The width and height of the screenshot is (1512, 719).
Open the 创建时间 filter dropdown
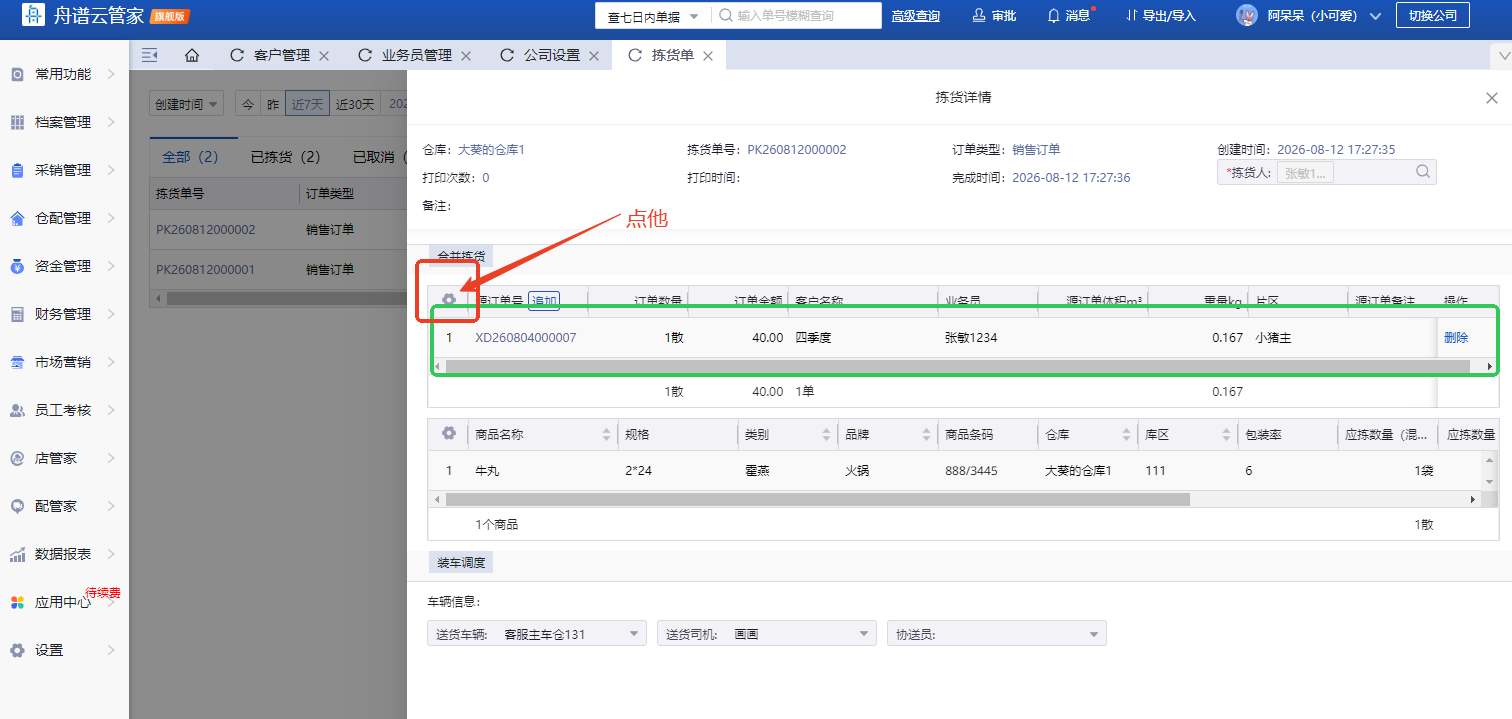(186, 104)
